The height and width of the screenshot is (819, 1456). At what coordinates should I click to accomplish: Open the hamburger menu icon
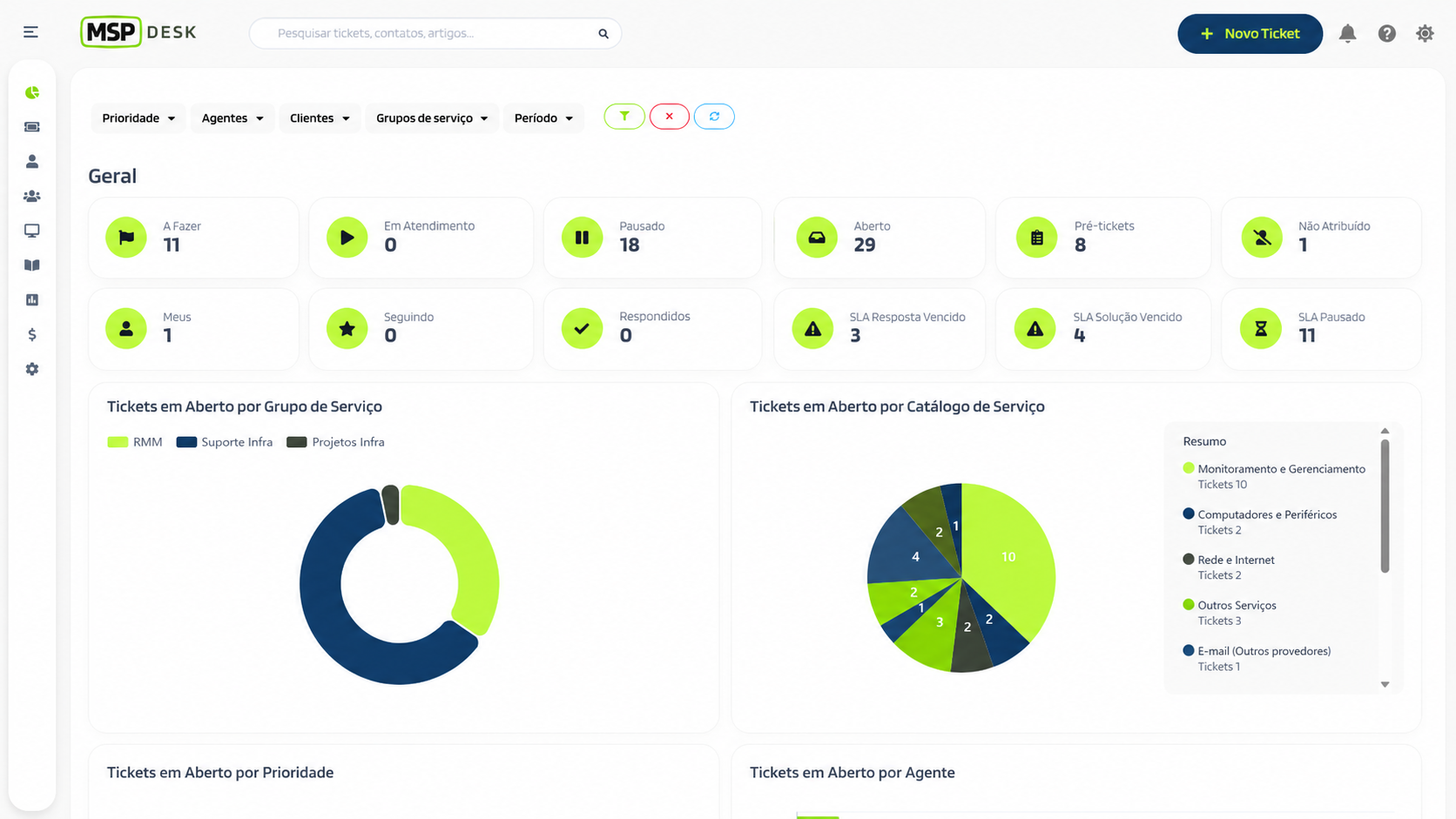pos(30,32)
